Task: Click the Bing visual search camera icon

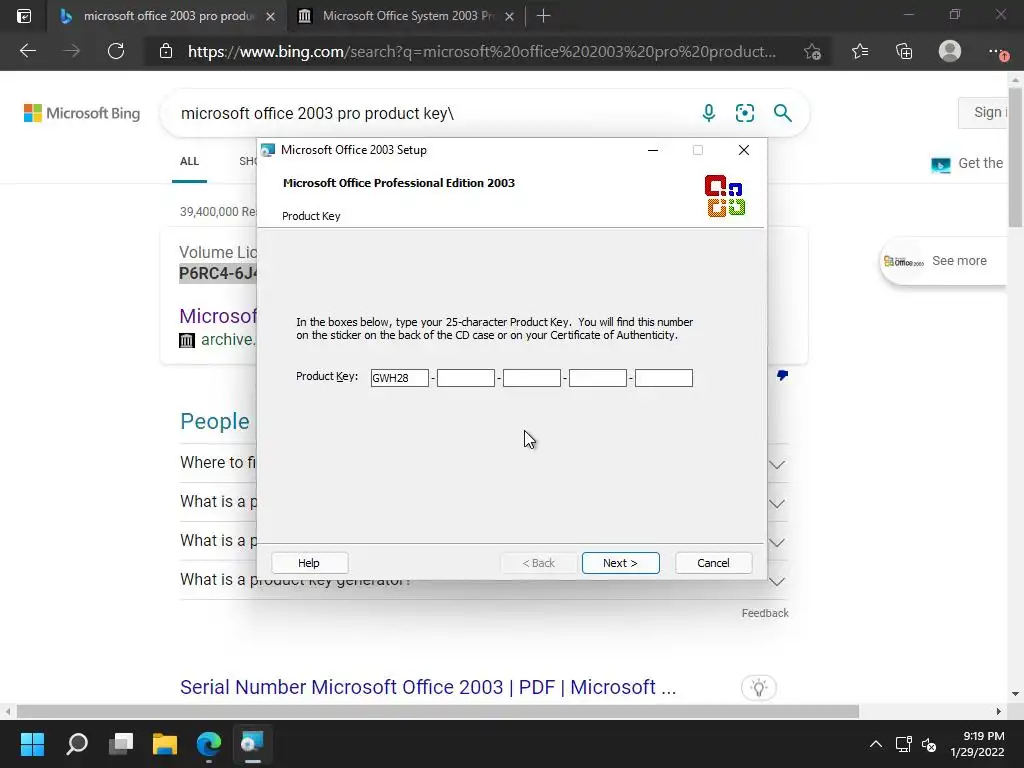Action: pos(744,113)
